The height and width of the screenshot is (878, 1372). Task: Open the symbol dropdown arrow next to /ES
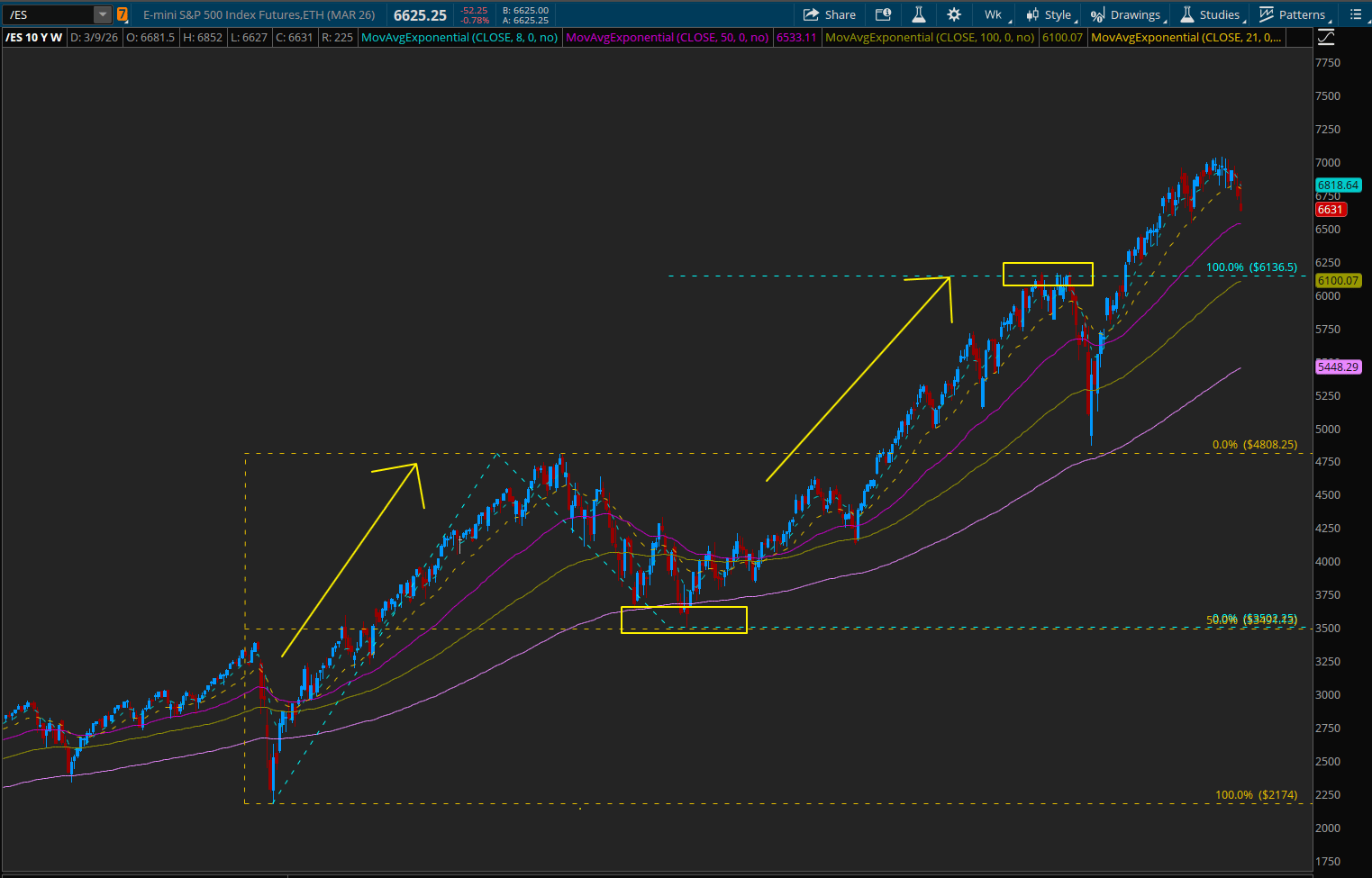(102, 14)
